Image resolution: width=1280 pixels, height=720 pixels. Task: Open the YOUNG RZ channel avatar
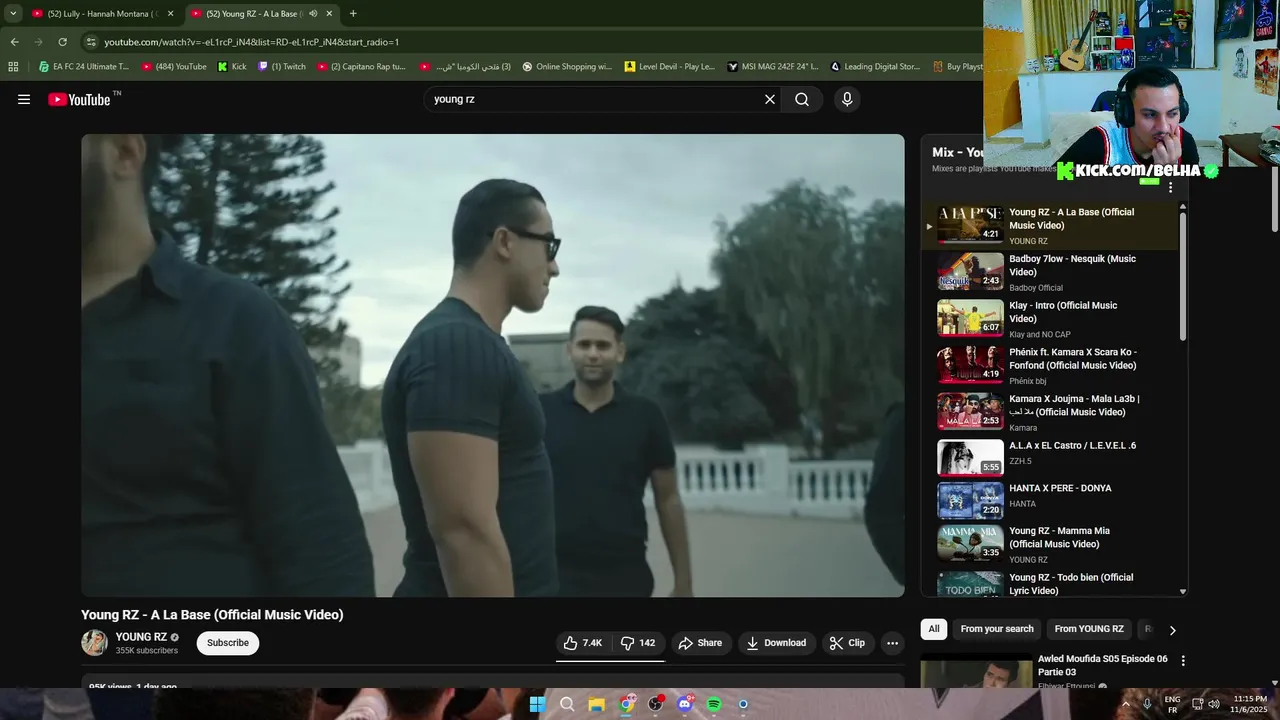pos(94,643)
